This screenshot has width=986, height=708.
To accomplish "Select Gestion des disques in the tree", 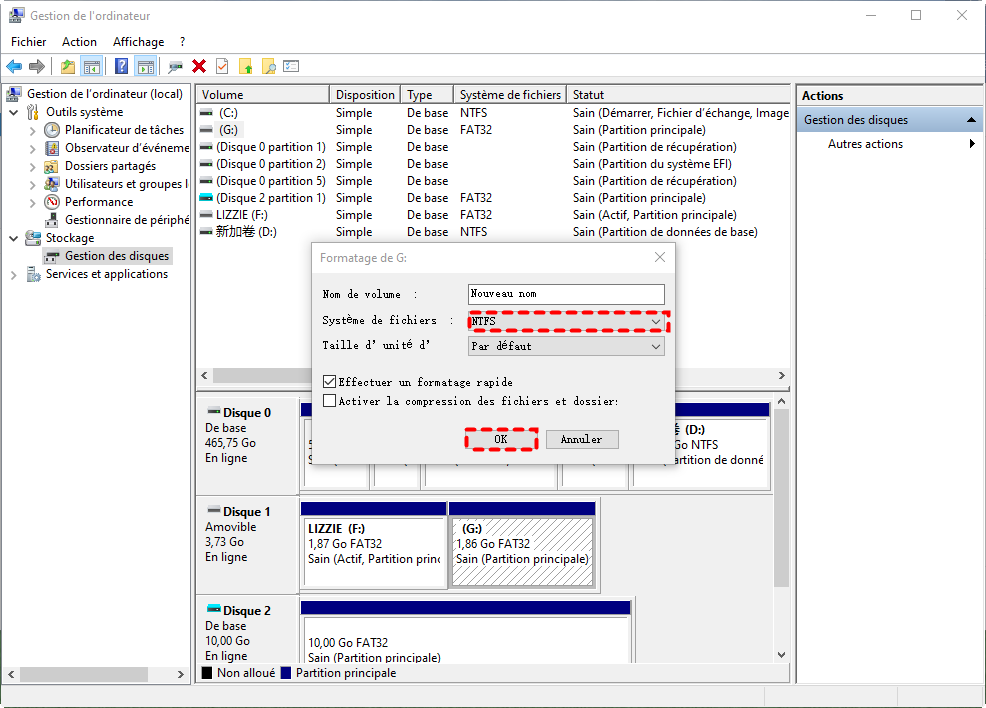I will pyautogui.click(x=117, y=256).
